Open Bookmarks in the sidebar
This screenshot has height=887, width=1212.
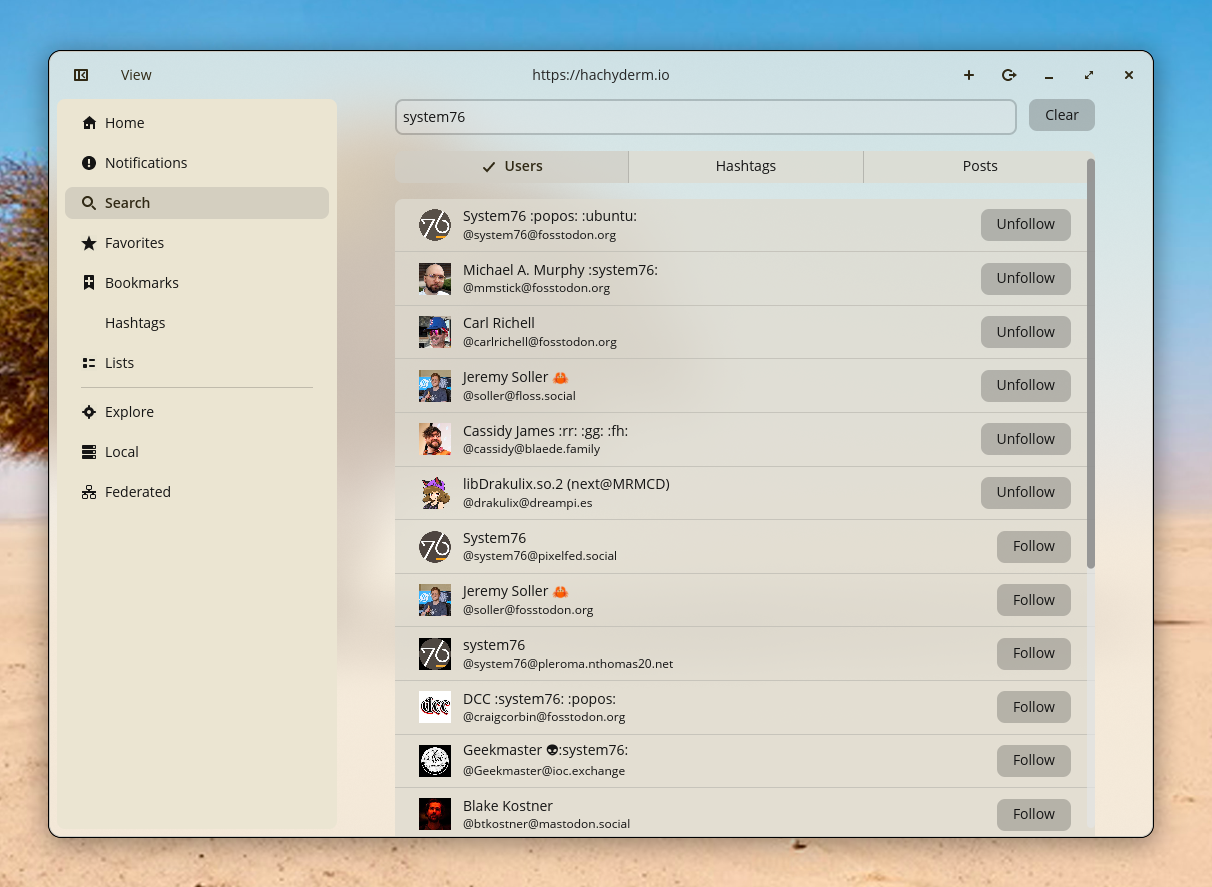[197, 283]
